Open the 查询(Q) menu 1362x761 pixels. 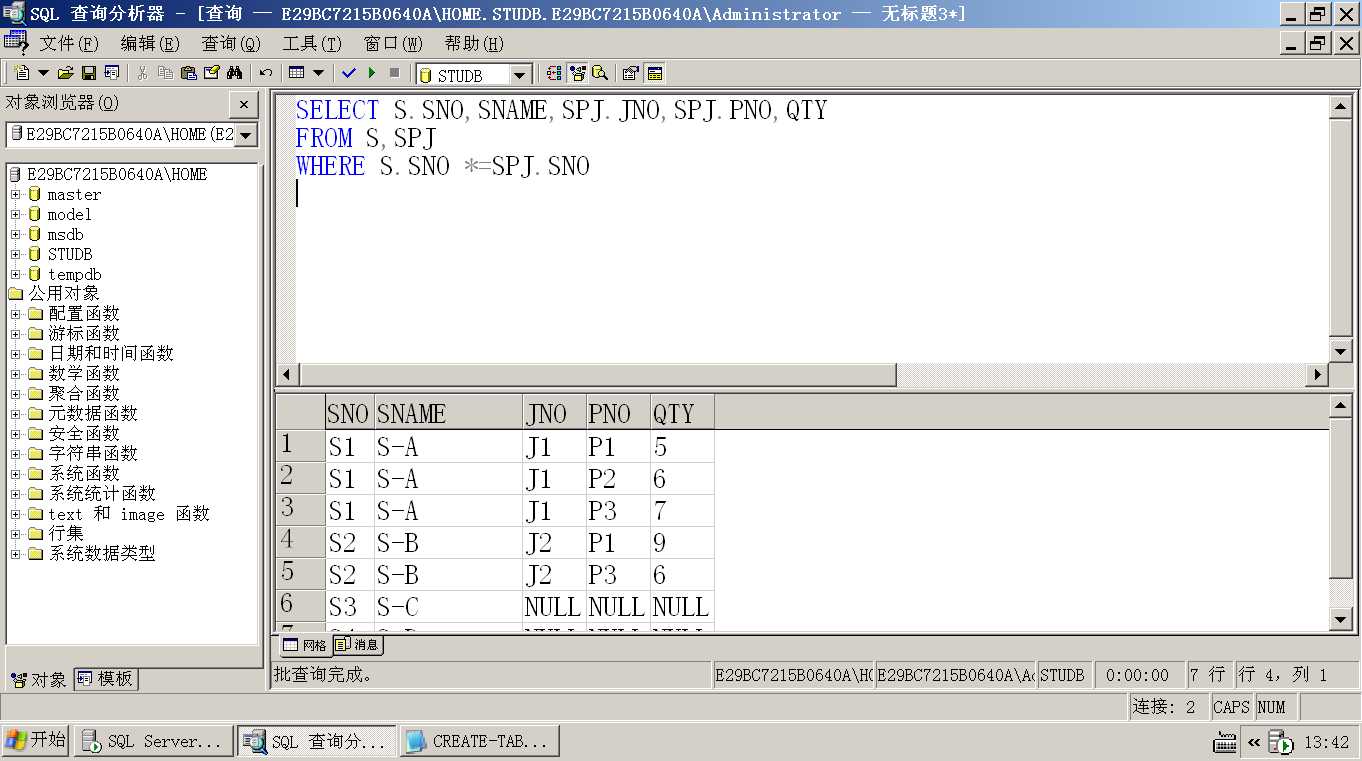click(x=231, y=44)
